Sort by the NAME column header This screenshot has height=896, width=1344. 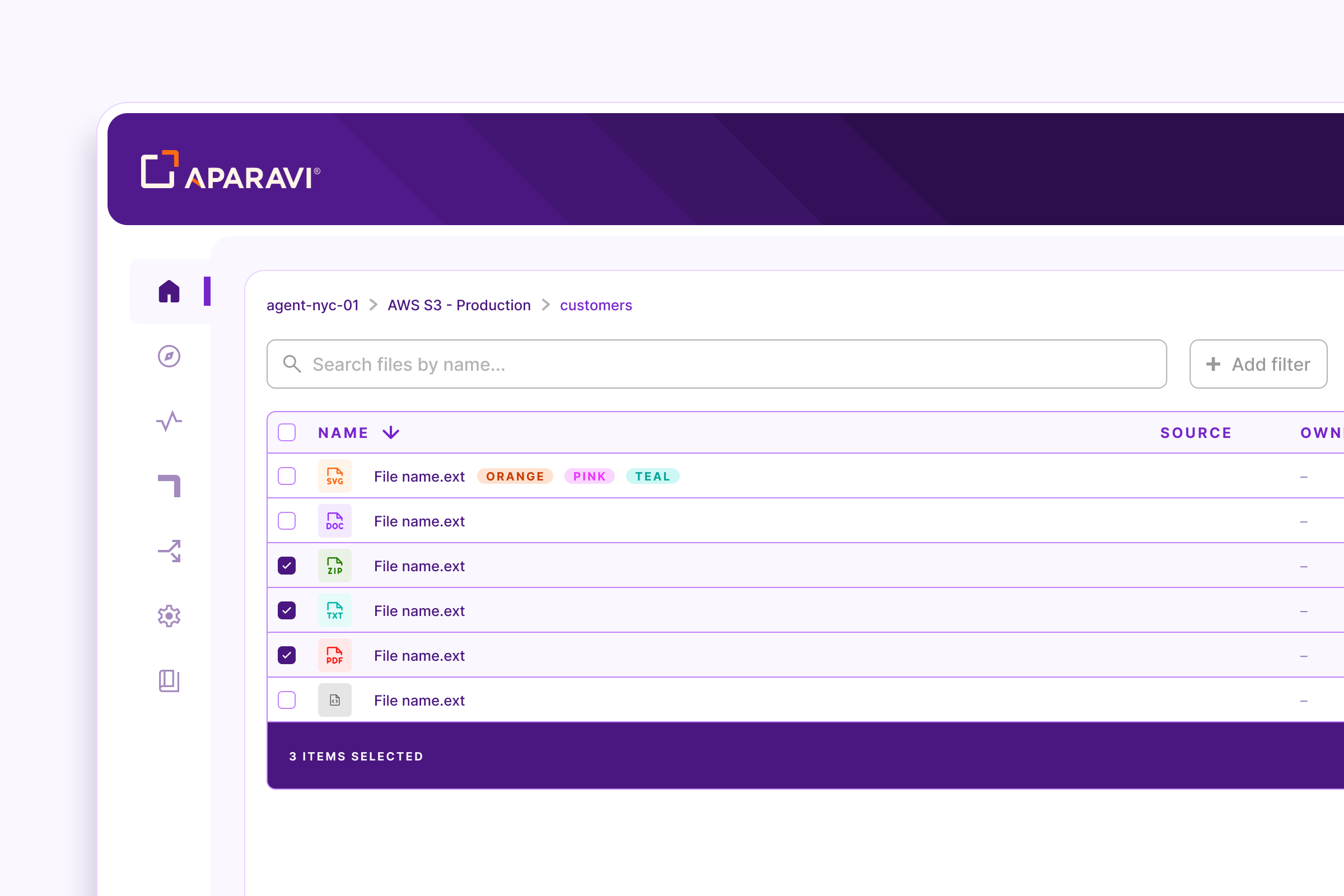click(x=343, y=432)
